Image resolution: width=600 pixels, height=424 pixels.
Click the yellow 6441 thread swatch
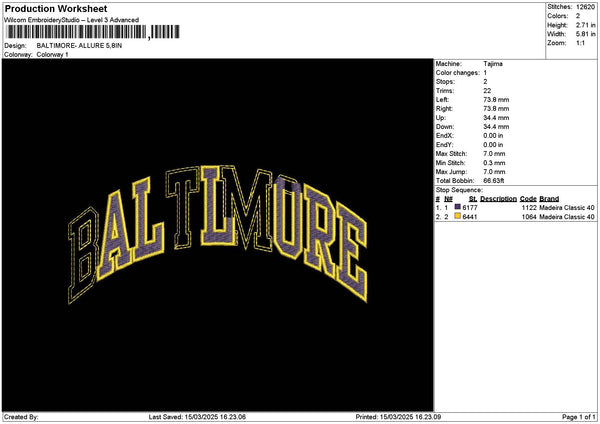[457, 216]
